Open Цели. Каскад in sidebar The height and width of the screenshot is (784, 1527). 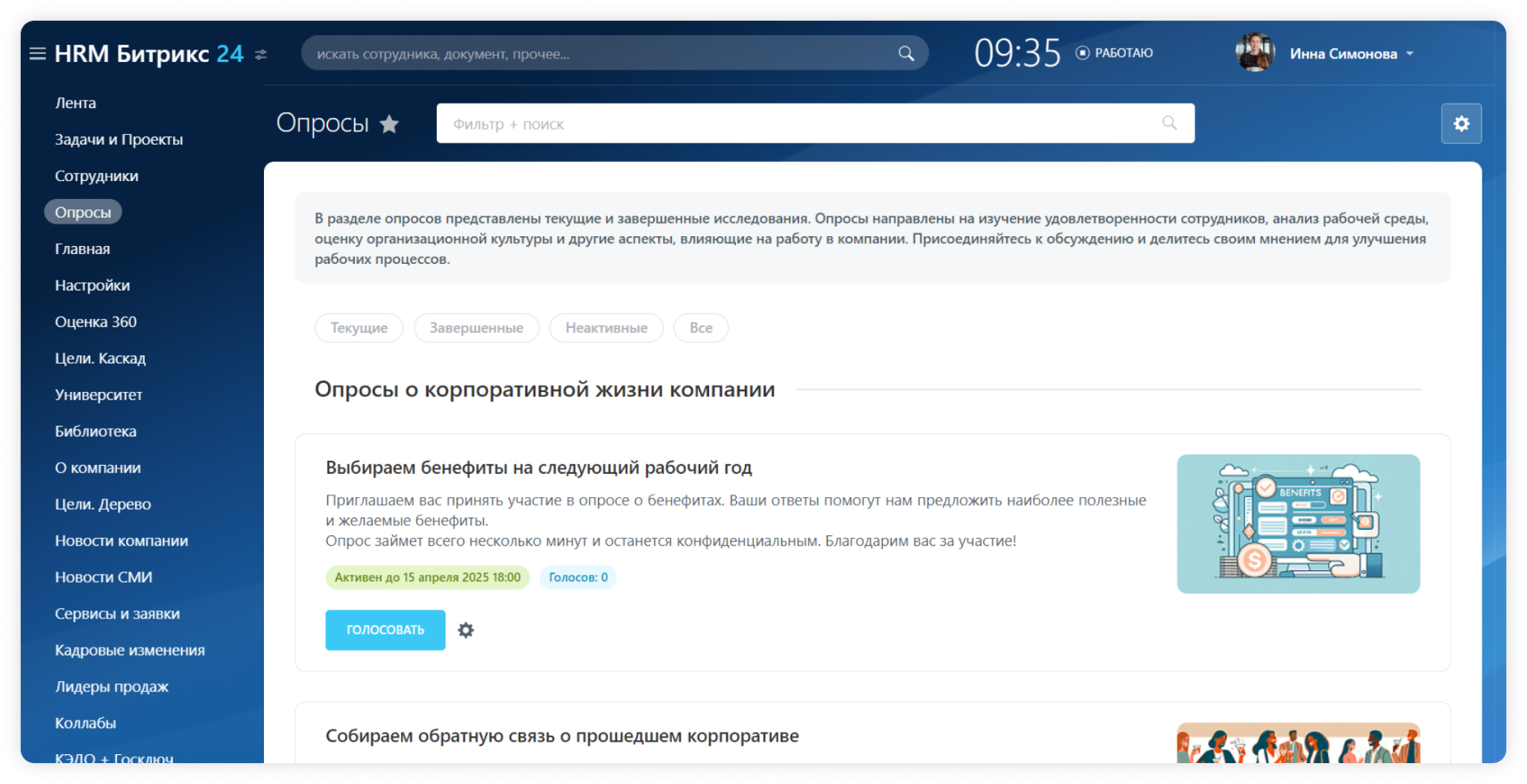coord(100,358)
